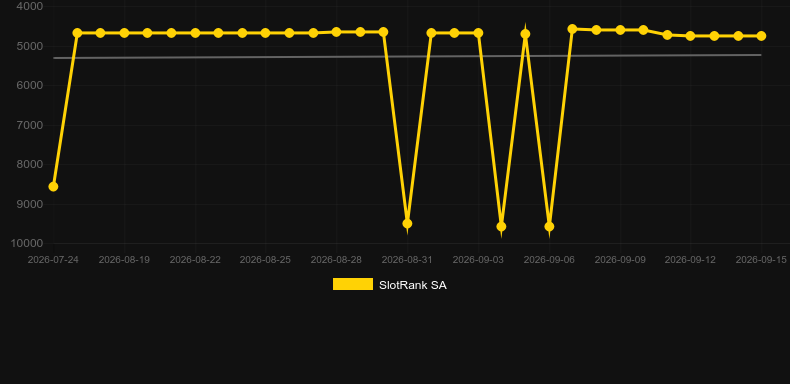Click the x-axis label 2026-08-25
This screenshot has width=790, height=384.
(266, 260)
